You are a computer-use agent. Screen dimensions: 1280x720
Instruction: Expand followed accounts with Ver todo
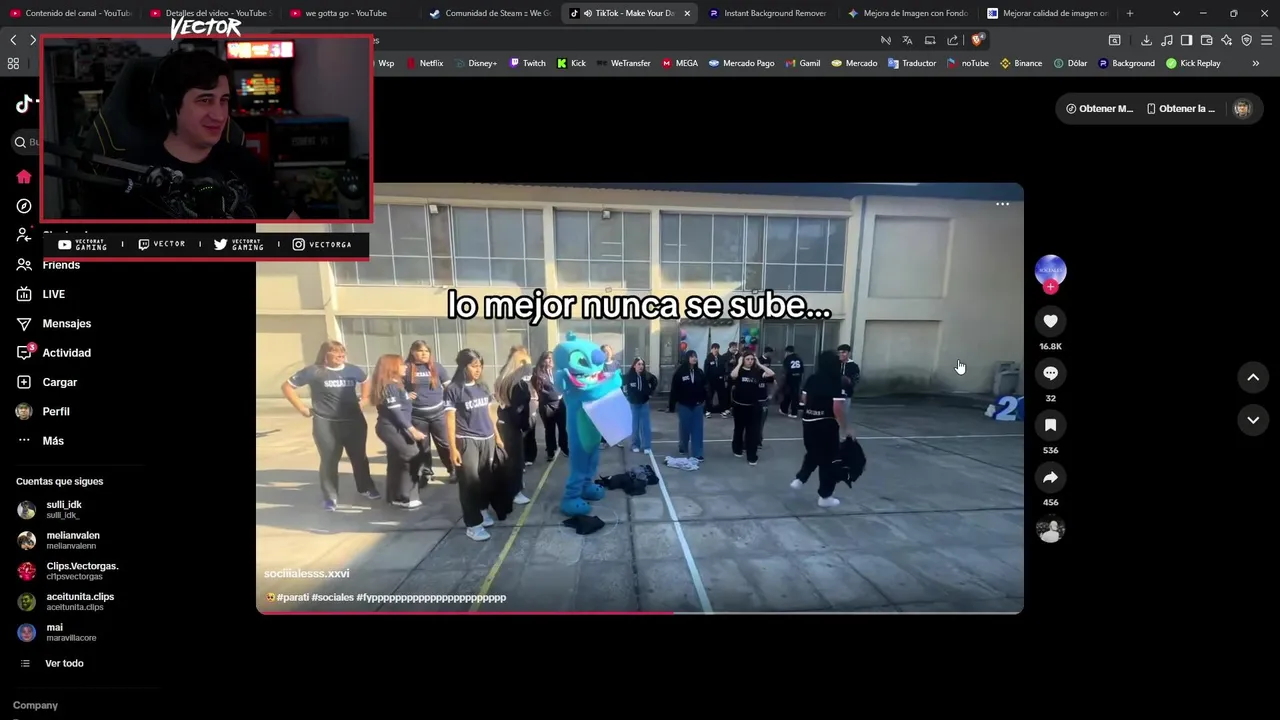[x=52, y=663]
